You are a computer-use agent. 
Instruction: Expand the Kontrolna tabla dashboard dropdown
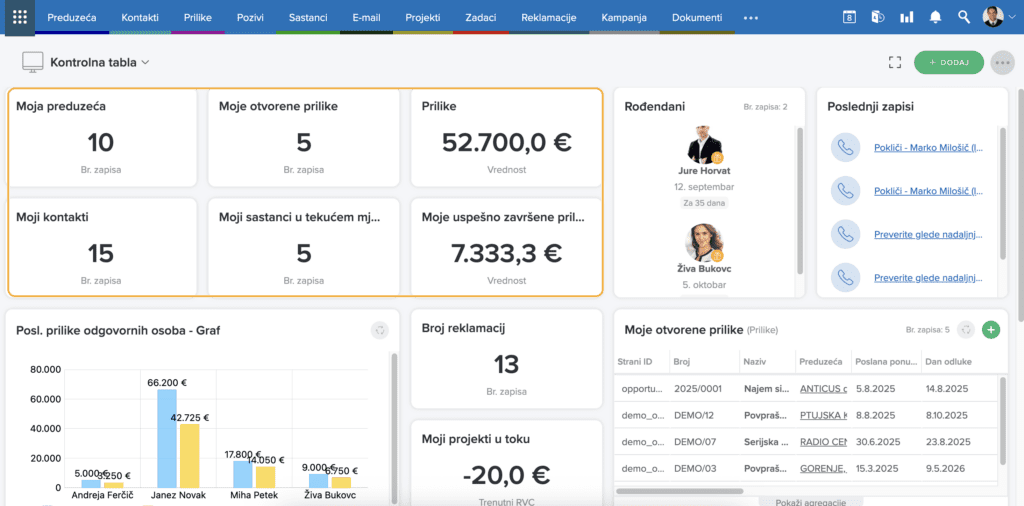point(146,63)
